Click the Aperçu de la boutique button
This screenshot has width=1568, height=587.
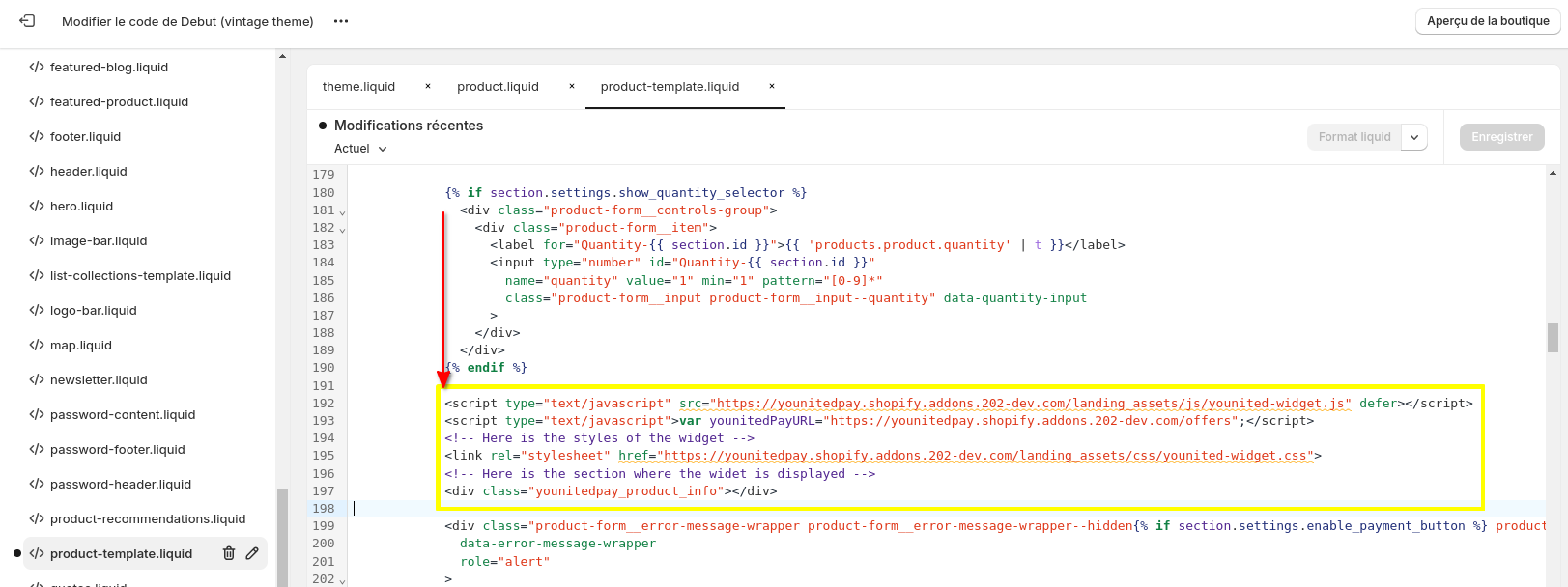click(1488, 21)
